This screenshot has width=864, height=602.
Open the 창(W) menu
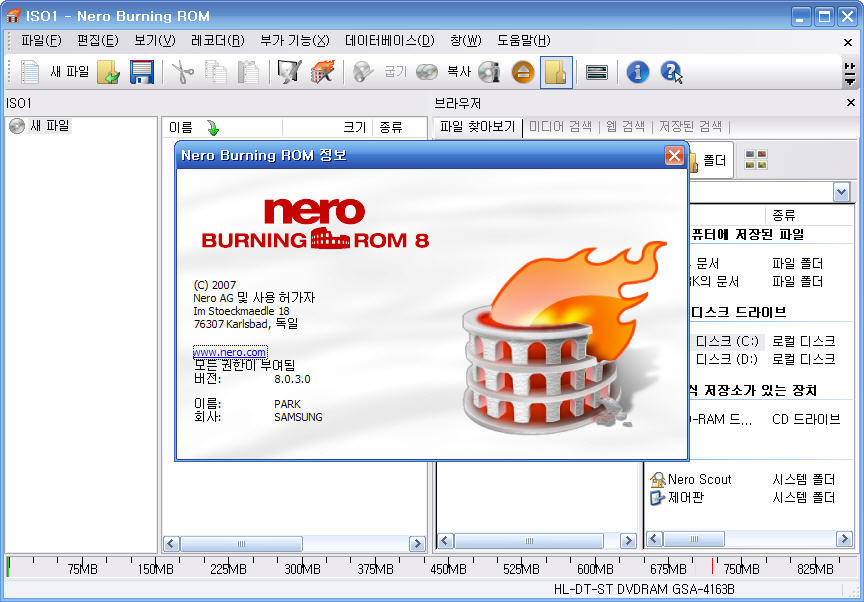(466, 40)
